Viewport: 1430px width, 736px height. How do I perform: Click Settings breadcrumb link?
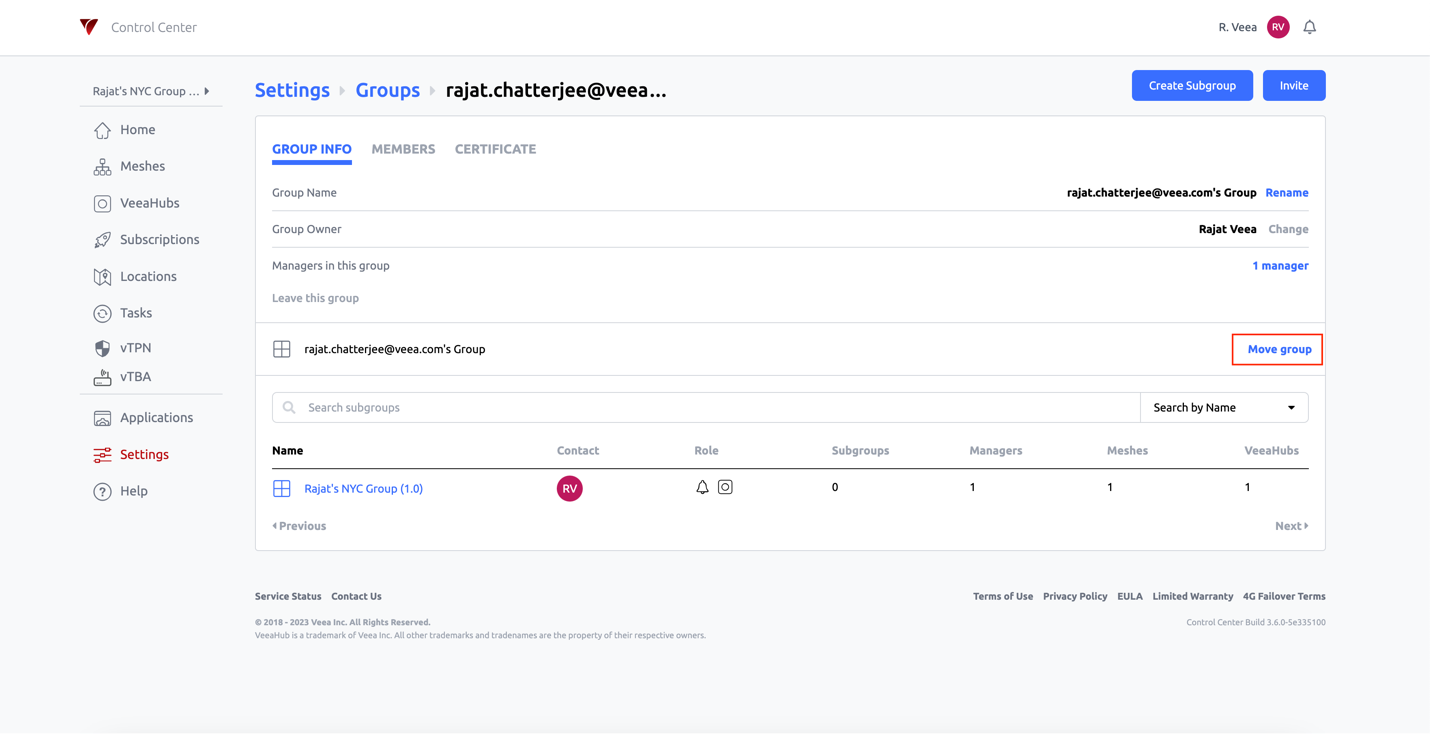pos(292,90)
